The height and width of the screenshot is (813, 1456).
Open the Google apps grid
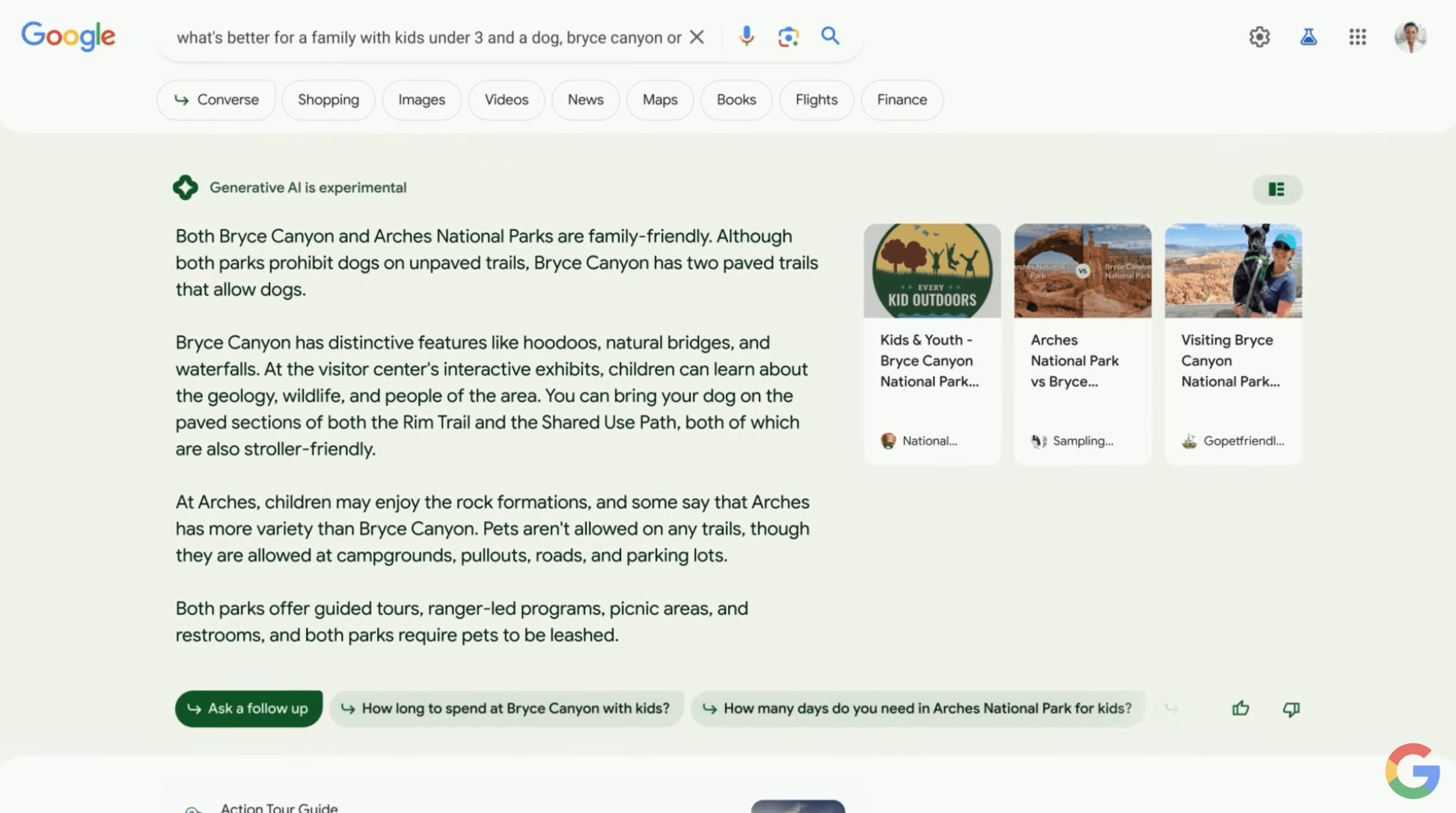[x=1357, y=37]
